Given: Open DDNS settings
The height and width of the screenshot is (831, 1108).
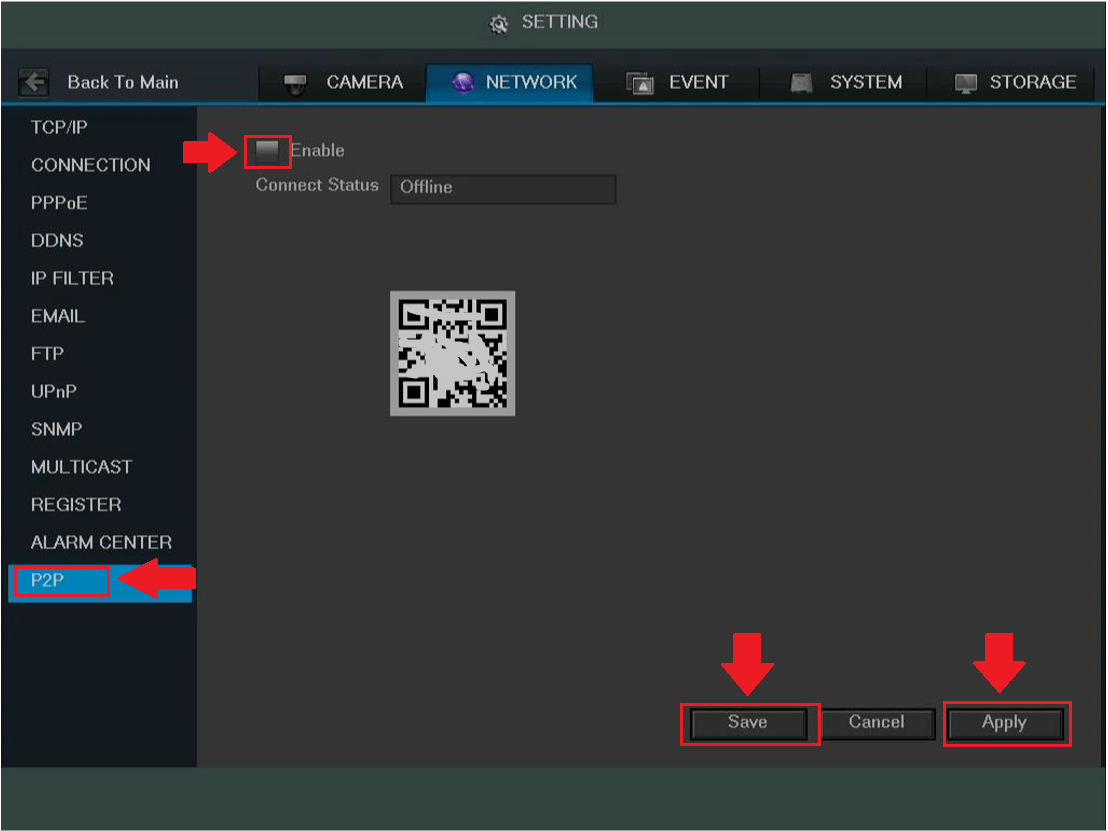Looking at the screenshot, I should (x=57, y=240).
